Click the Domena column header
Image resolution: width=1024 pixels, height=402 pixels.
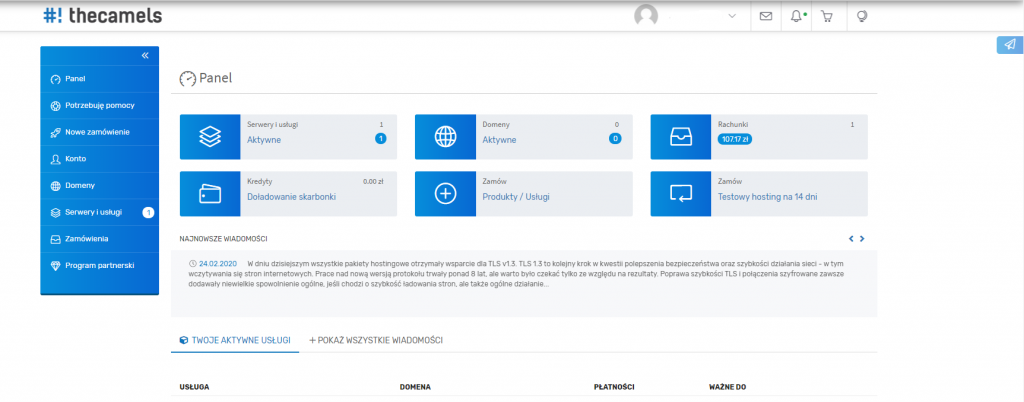[415, 387]
